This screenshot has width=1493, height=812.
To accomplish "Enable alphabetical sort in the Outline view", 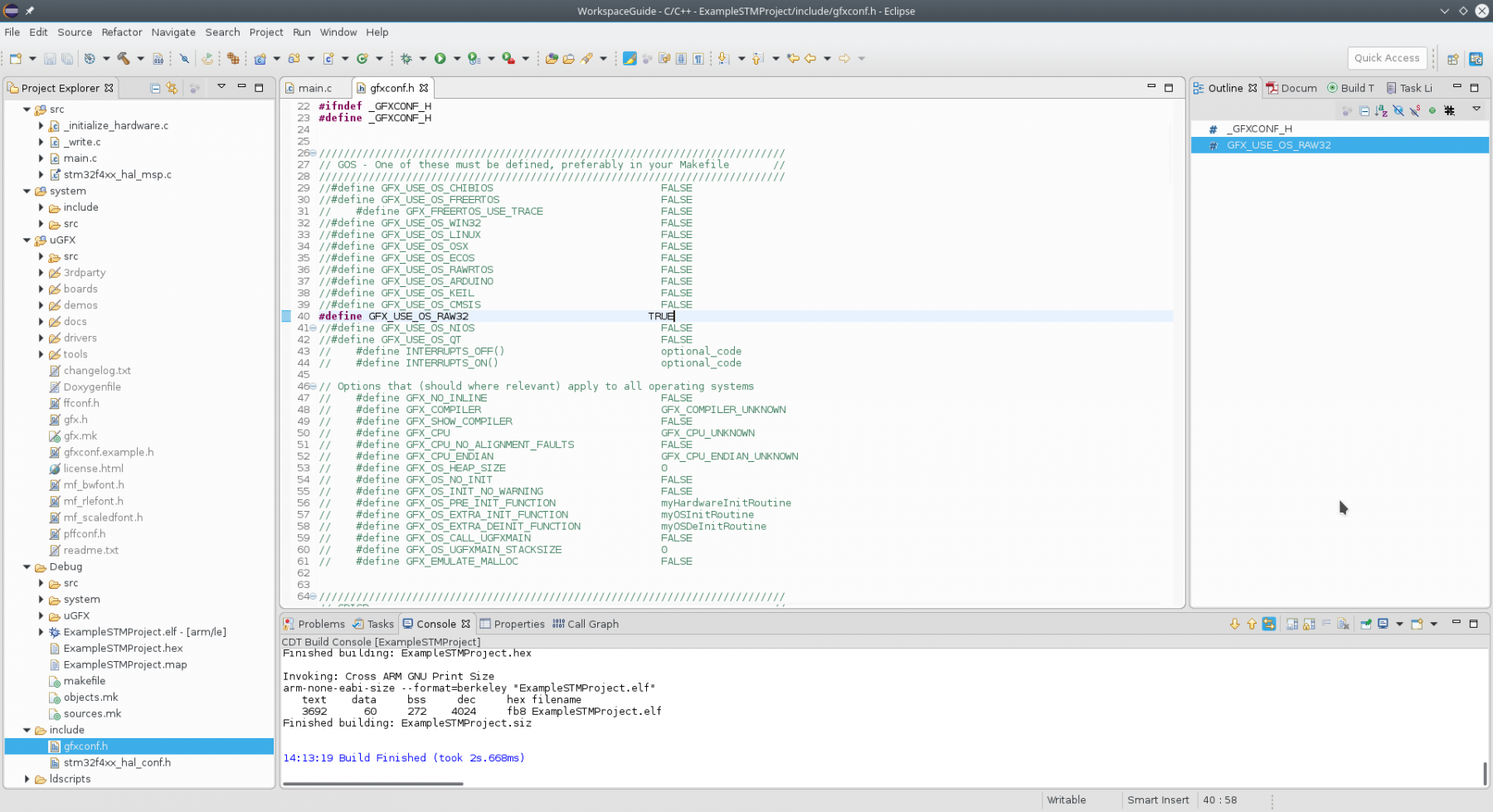I will (1380, 110).
